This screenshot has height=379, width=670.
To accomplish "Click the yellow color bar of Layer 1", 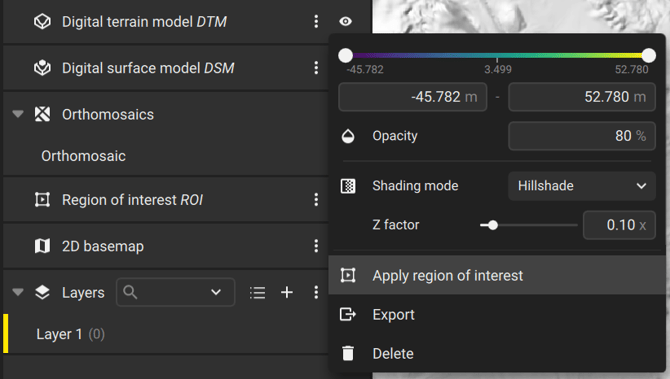I will click(6, 334).
